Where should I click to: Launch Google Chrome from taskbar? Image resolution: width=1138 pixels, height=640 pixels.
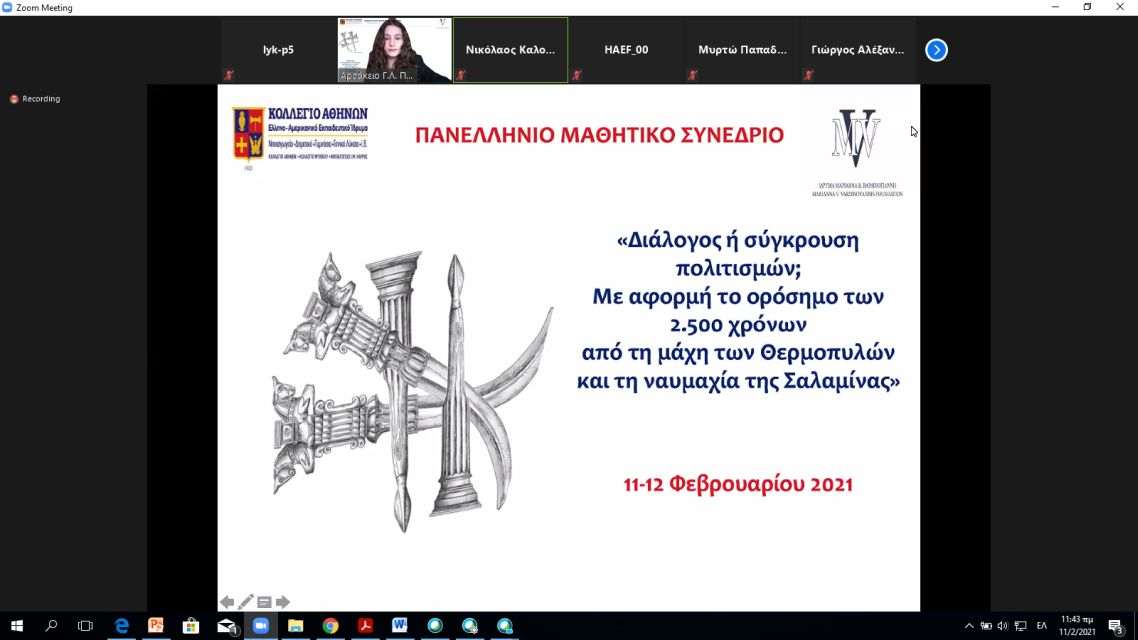[x=330, y=626]
